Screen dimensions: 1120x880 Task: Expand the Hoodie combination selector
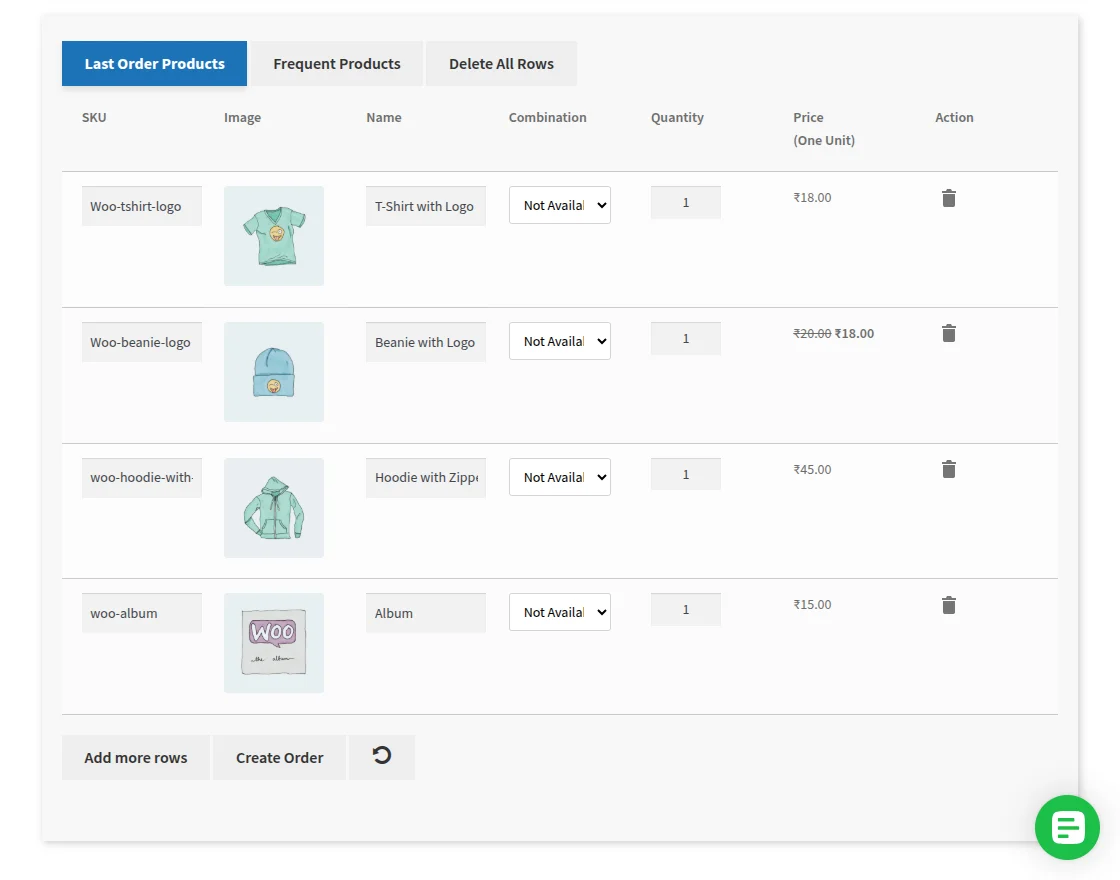coord(559,477)
